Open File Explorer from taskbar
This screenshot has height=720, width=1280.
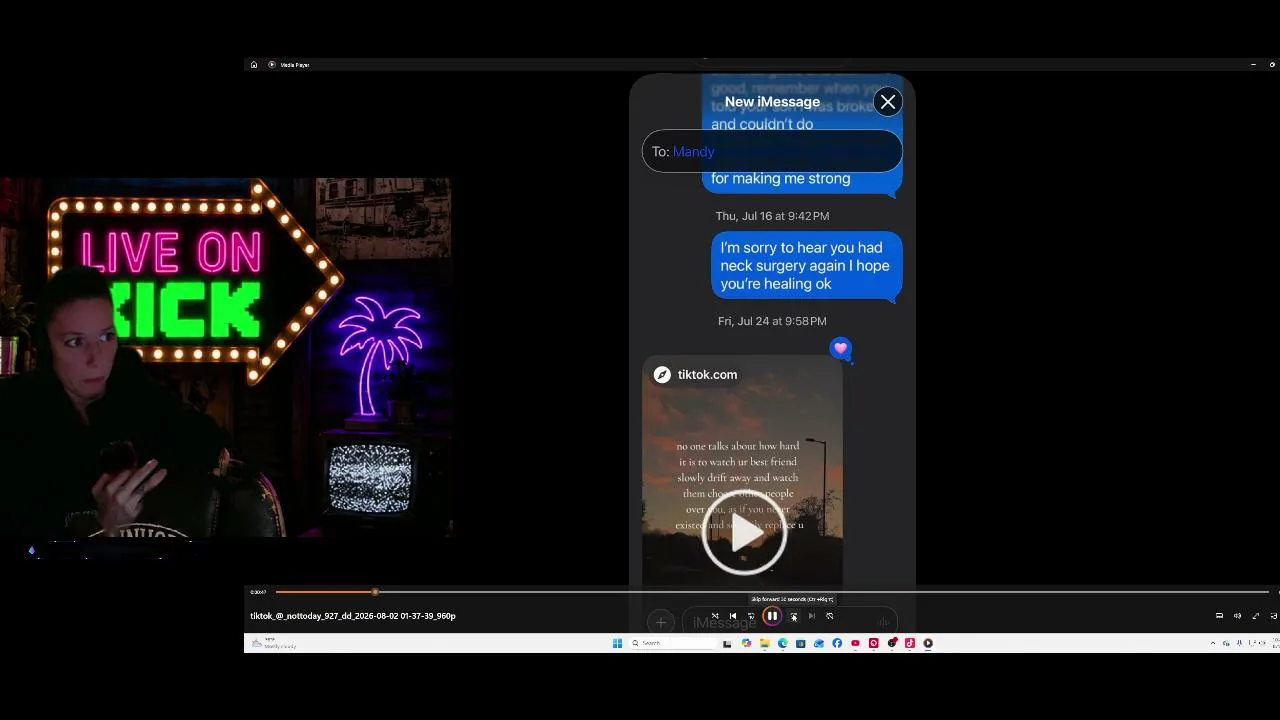[x=764, y=643]
